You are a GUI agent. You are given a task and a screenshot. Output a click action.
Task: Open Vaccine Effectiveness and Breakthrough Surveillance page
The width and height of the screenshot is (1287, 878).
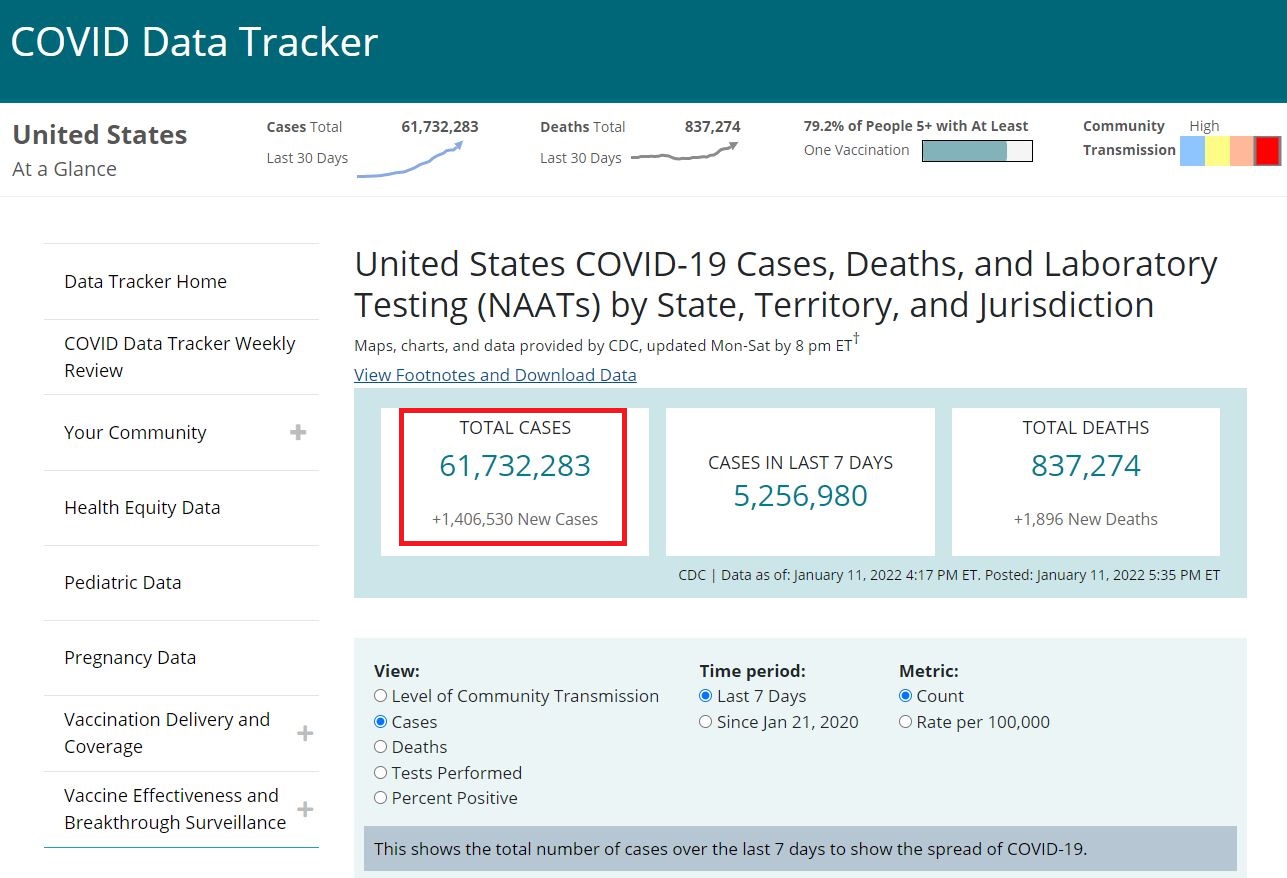click(x=175, y=809)
